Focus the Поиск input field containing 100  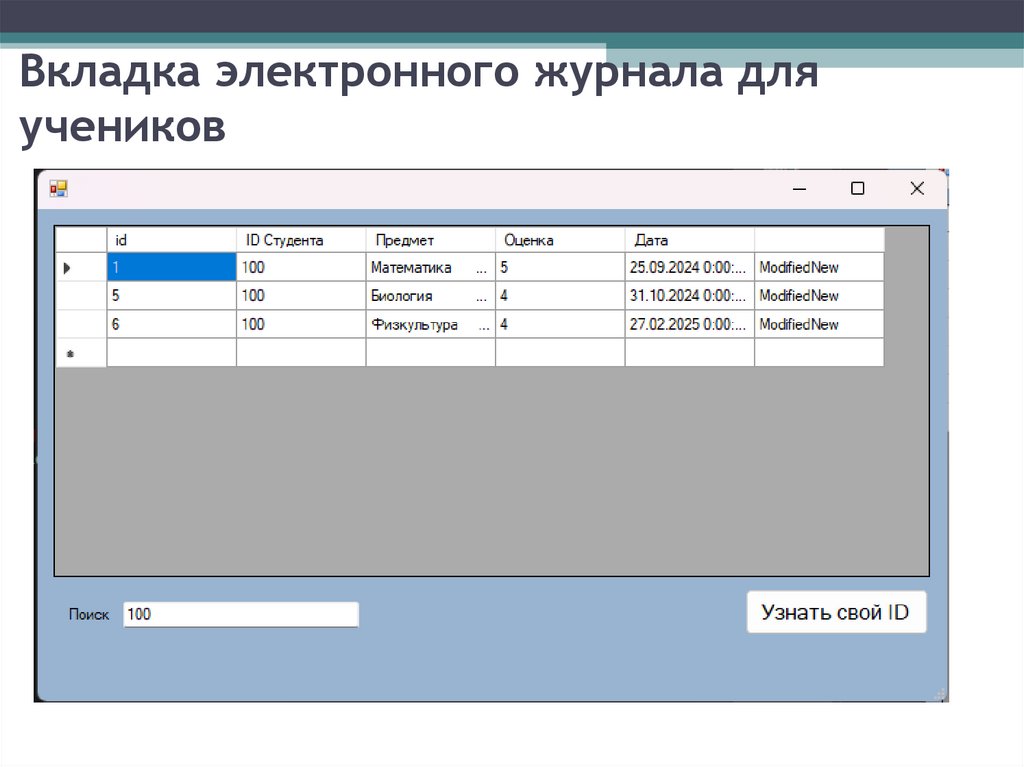pyautogui.click(x=241, y=614)
